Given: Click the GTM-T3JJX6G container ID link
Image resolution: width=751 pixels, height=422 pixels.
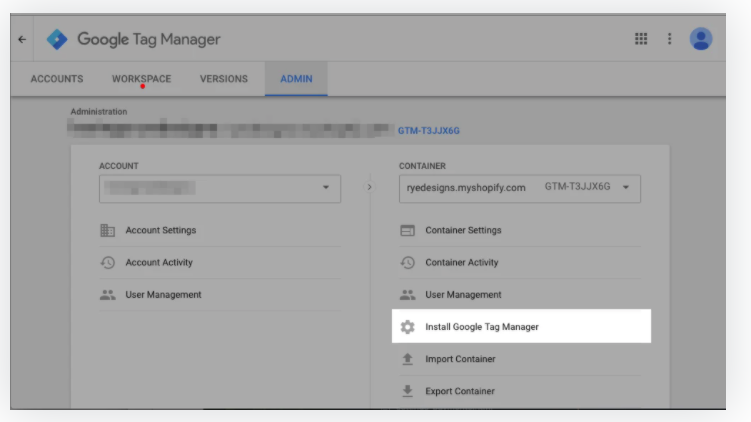Looking at the screenshot, I should (429, 131).
